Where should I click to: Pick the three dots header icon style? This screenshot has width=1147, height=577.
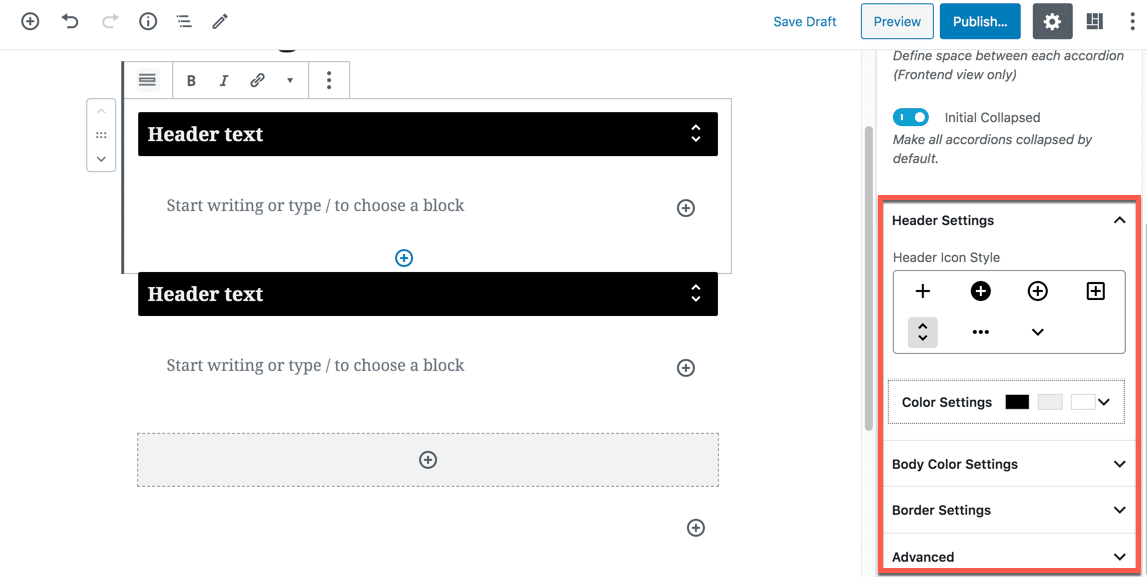click(x=980, y=332)
